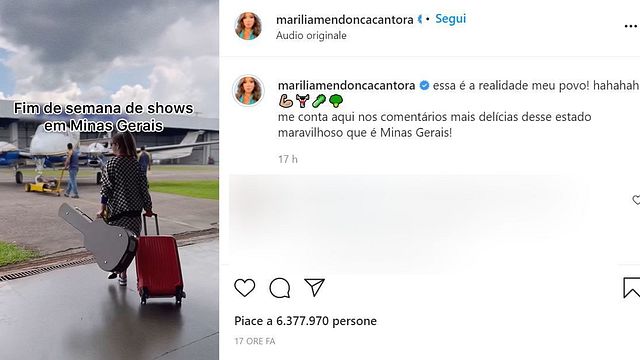Click verified badge next to caption username

(x=424, y=85)
